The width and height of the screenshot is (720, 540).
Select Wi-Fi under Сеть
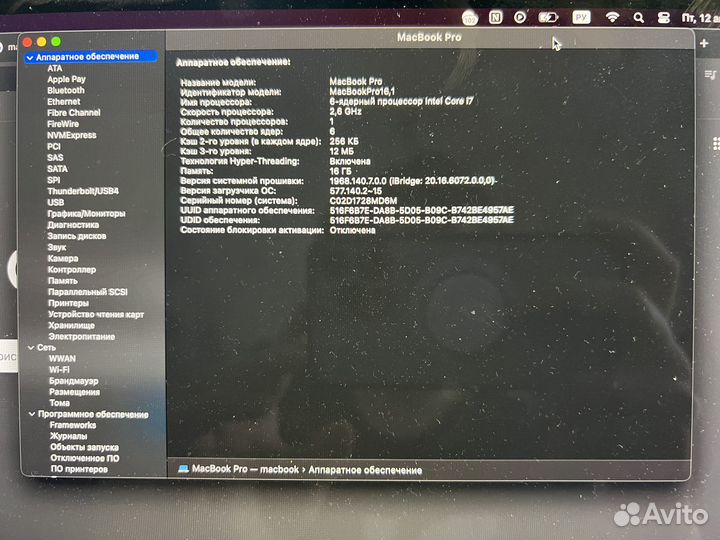click(x=59, y=370)
